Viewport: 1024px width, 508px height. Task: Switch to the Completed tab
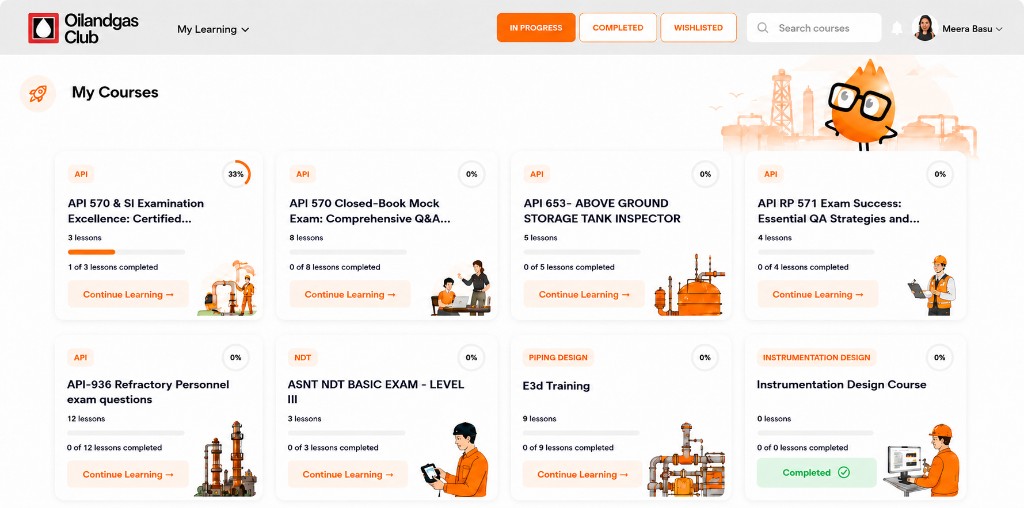618,27
